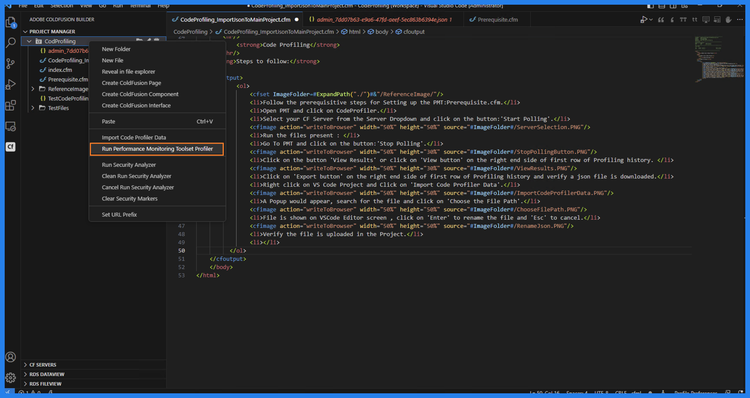This screenshot has width=750, height=398.
Task: Toggle primary side bar layout icon in title bar
Action: (651, 6)
